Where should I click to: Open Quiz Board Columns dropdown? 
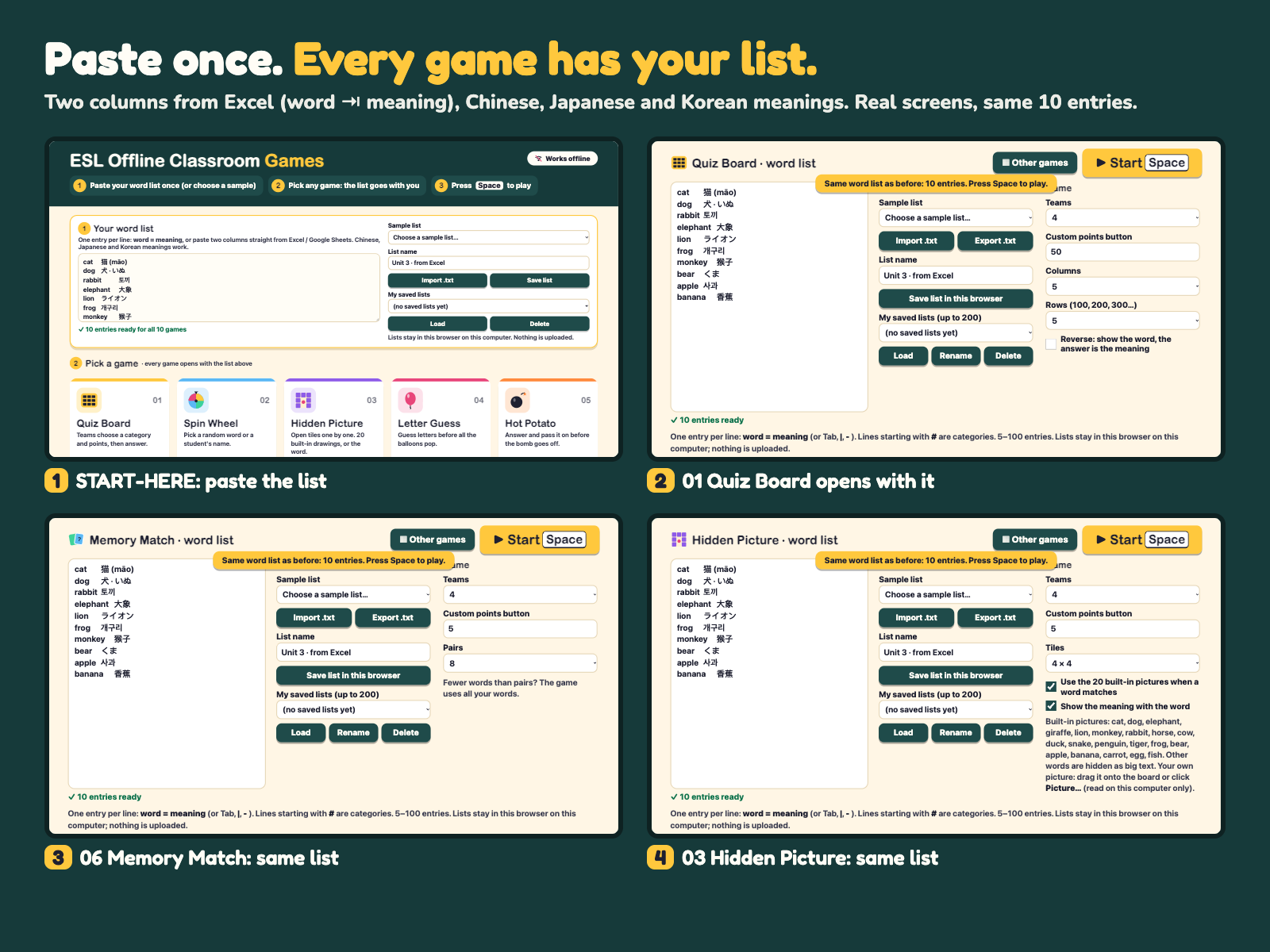click(1122, 286)
